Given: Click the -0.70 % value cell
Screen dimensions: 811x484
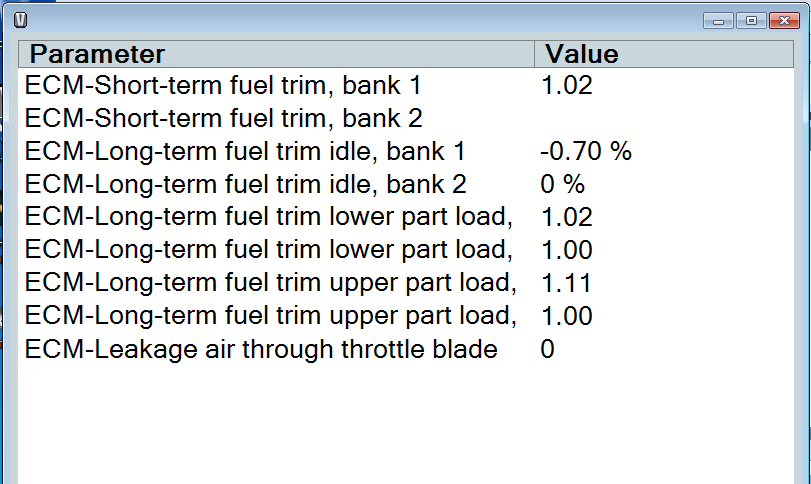Looking at the screenshot, I should (x=586, y=151).
